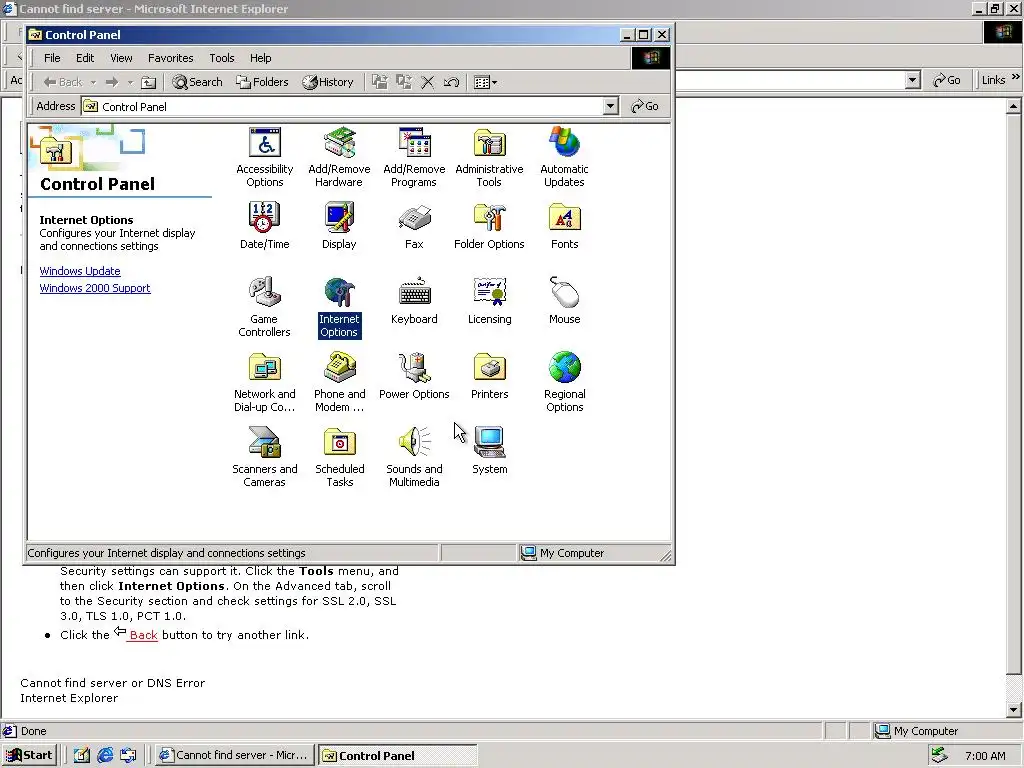Follow the Windows 2000 Support link
Viewport: 1024px width, 768px height.
tap(95, 288)
